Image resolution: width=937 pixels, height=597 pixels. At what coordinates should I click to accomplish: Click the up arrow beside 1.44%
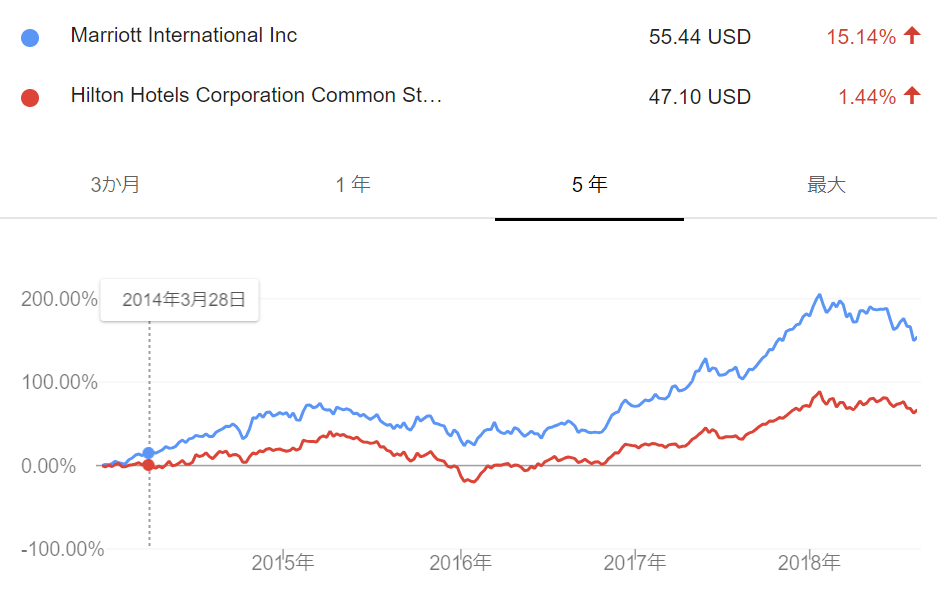tap(911, 96)
